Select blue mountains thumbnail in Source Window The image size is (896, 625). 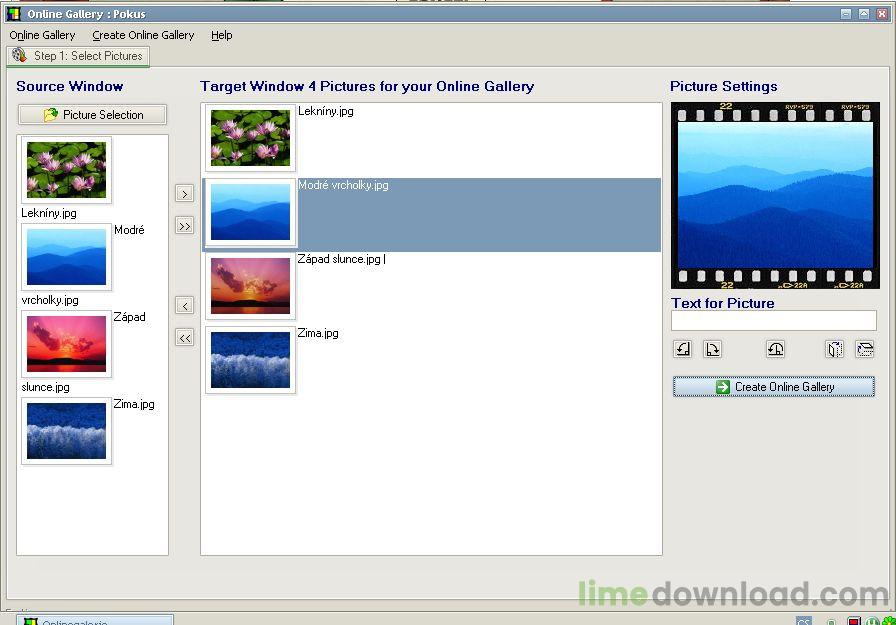point(66,257)
